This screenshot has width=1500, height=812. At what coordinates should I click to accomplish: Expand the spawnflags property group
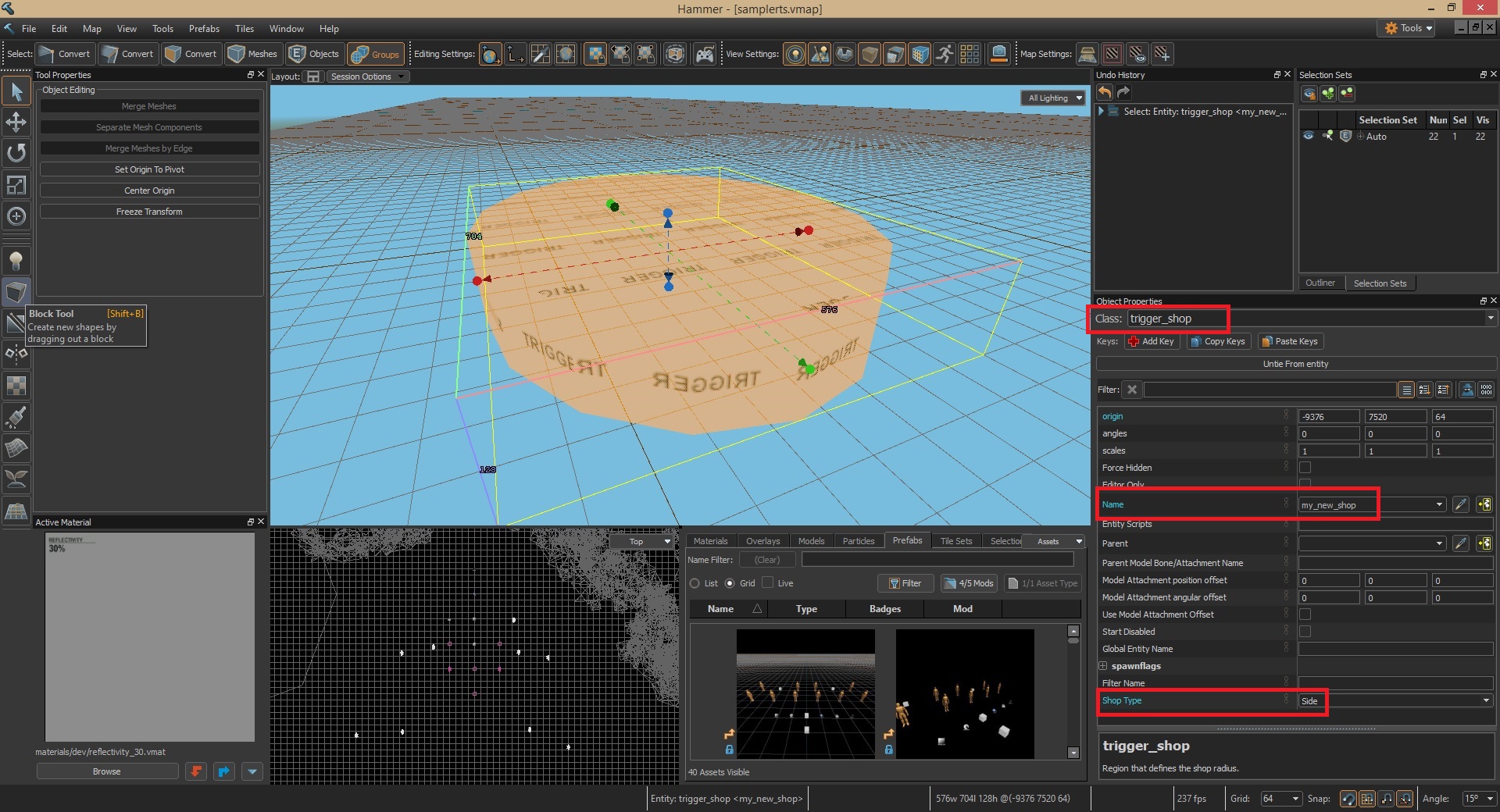(1103, 666)
